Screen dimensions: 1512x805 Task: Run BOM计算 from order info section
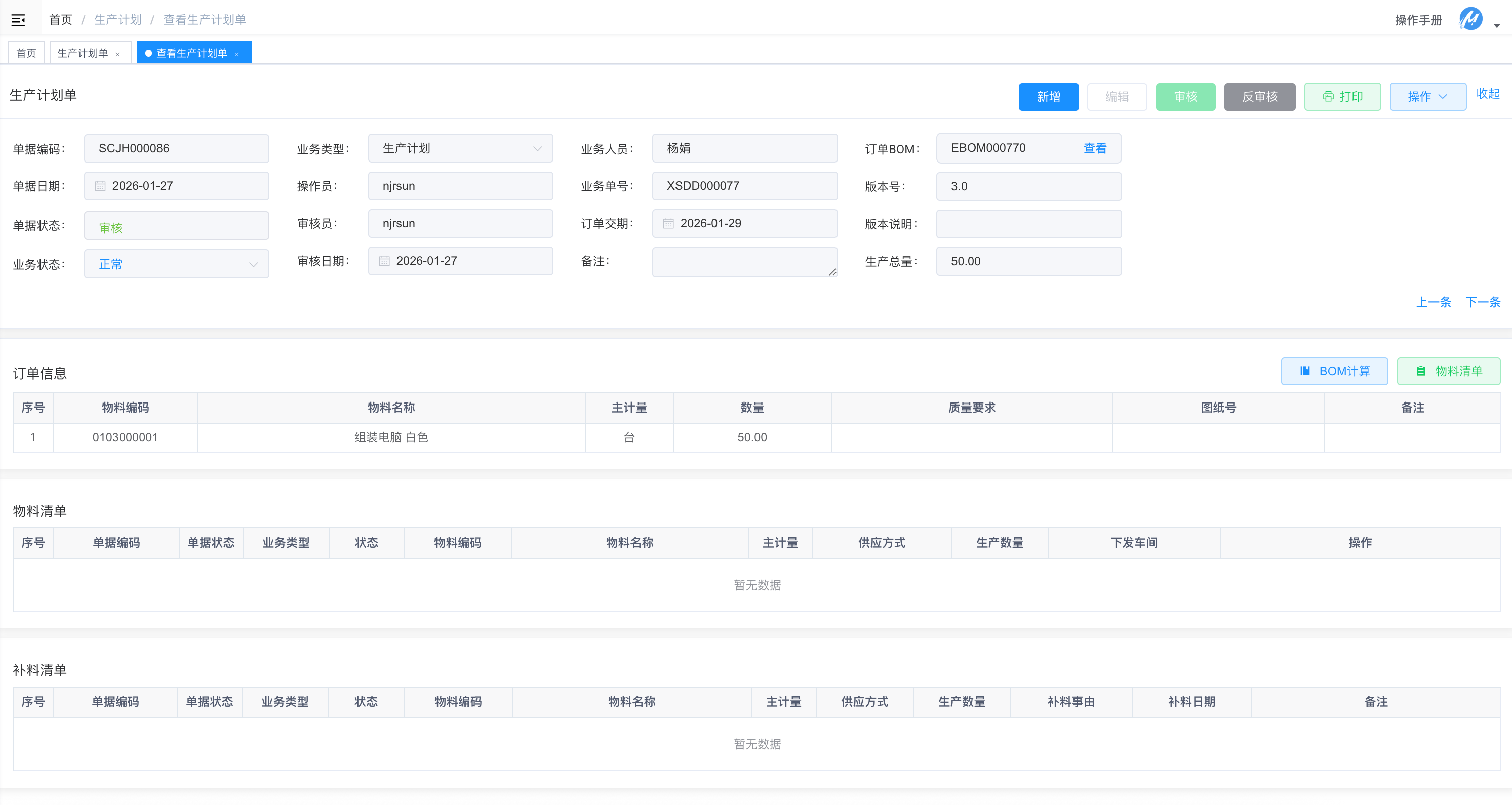[x=1334, y=371]
